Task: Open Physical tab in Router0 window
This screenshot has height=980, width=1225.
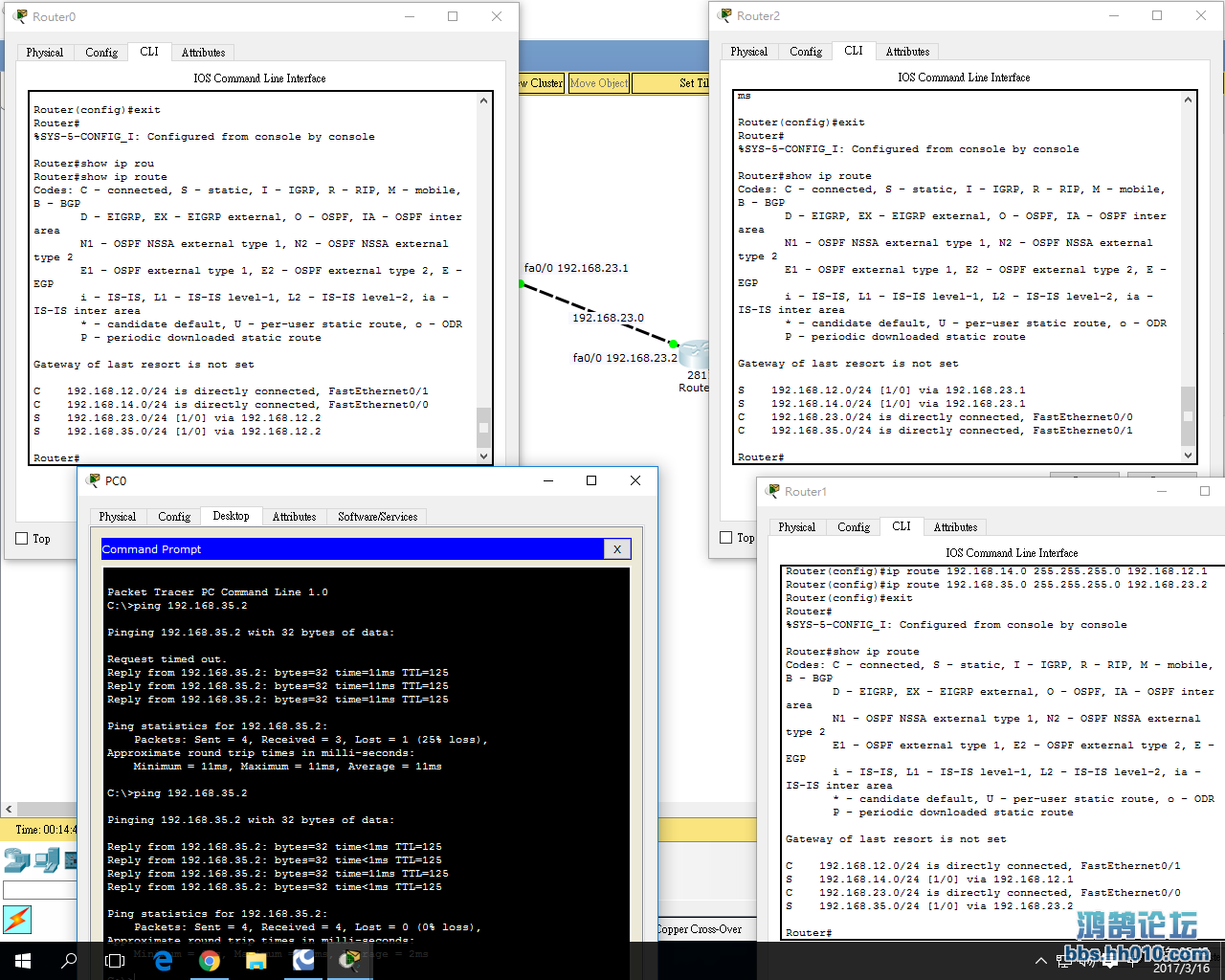Action: tap(45, 53)
